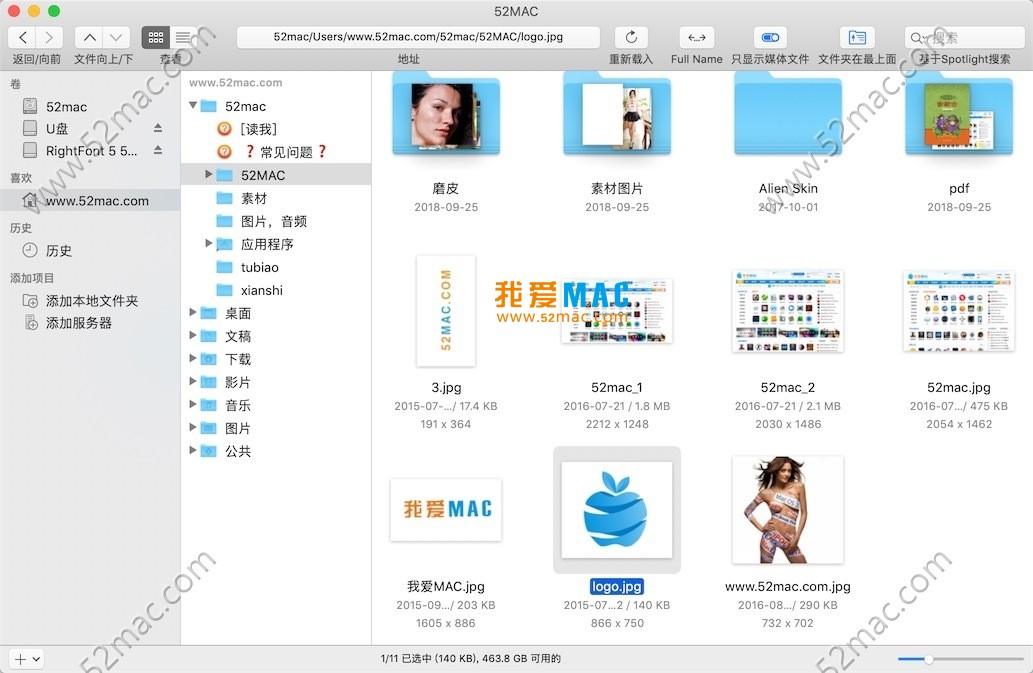Click 添加本地文件夹 to add local folder
1033x673 pixels.
point(80,300)
